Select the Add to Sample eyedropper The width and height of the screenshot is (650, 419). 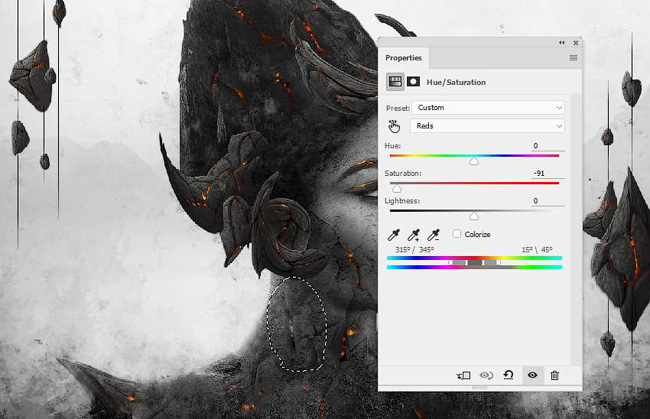click(x=414, y=235)
